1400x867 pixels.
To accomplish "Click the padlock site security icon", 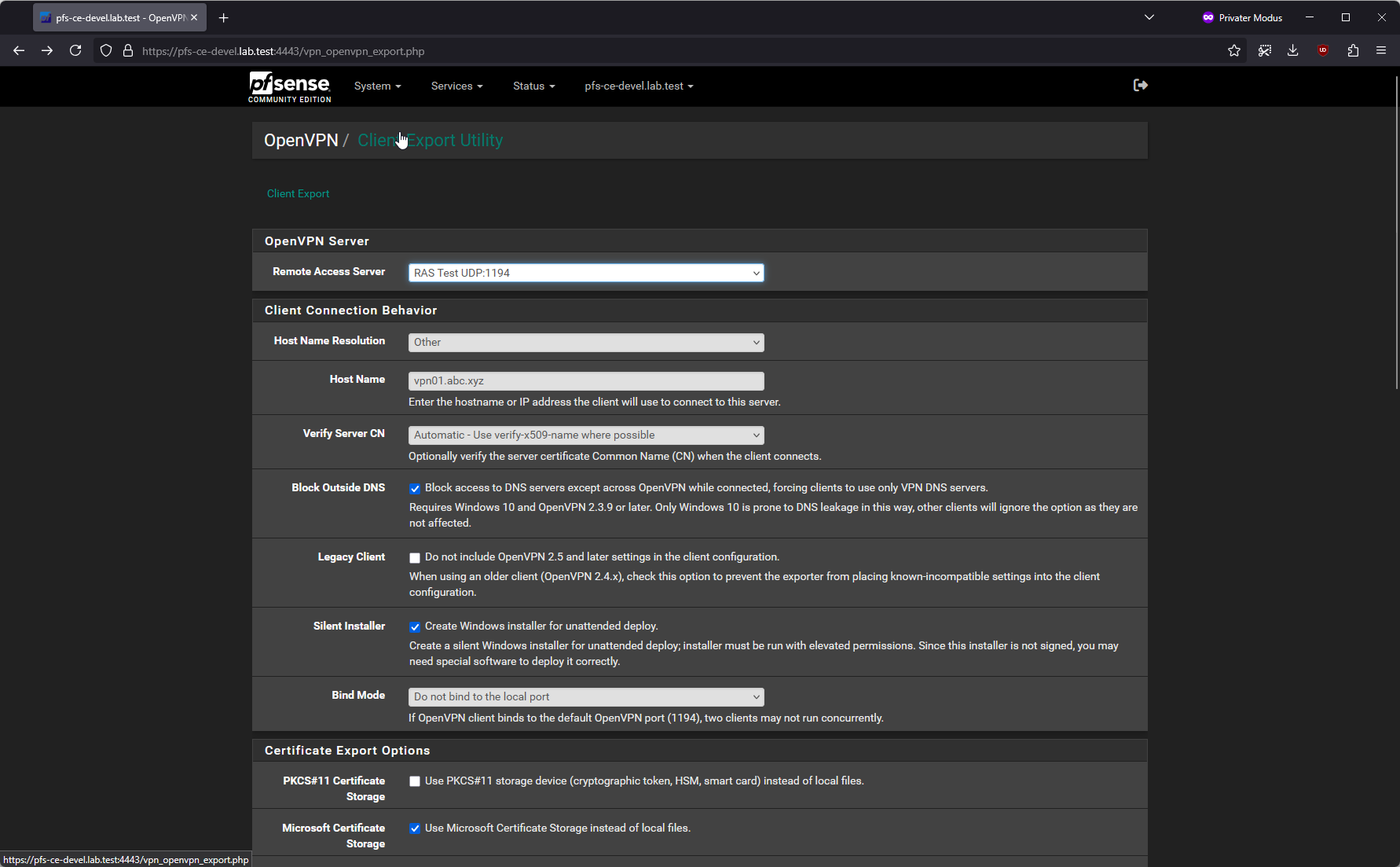I will [128, 51].
